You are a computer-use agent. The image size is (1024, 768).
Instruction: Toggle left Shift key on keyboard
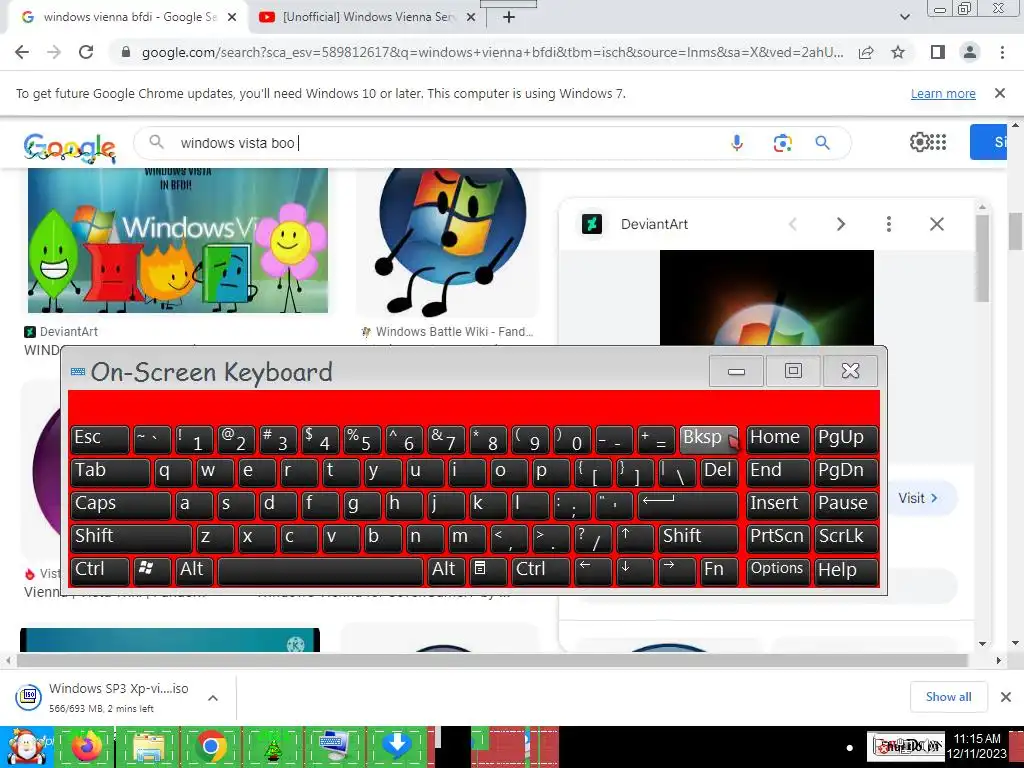(131, 538)
